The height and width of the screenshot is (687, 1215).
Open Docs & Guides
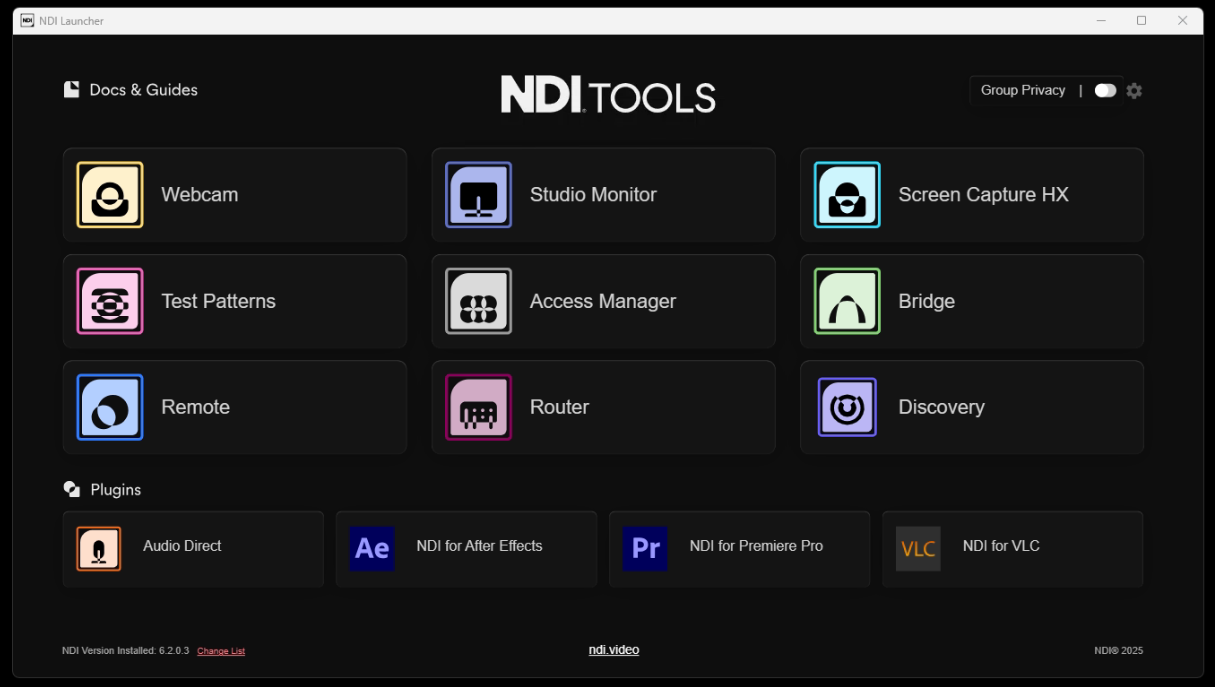click(x=130, y=89)
